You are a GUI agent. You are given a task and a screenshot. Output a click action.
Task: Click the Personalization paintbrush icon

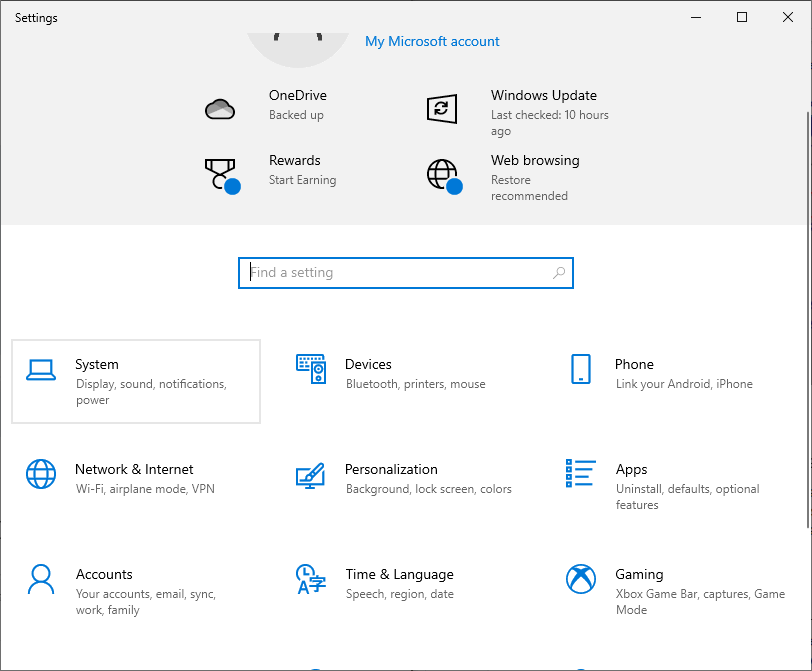tap(311, 474)
